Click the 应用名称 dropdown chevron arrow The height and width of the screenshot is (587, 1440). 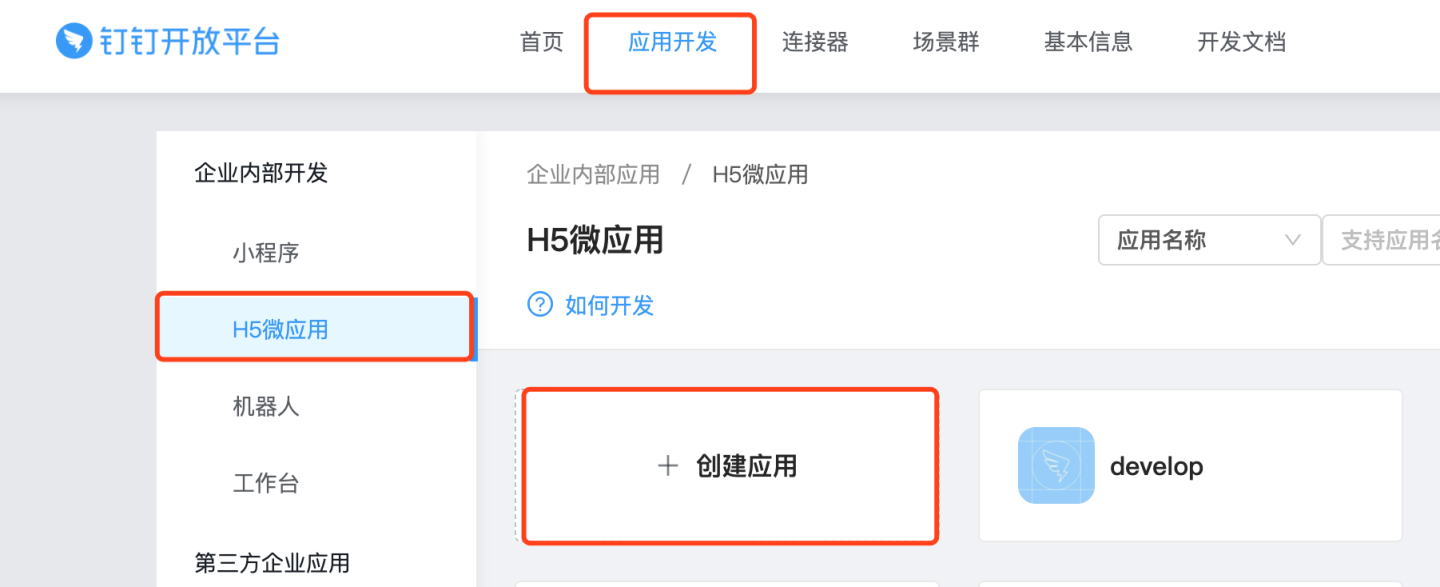[1292, 240]
